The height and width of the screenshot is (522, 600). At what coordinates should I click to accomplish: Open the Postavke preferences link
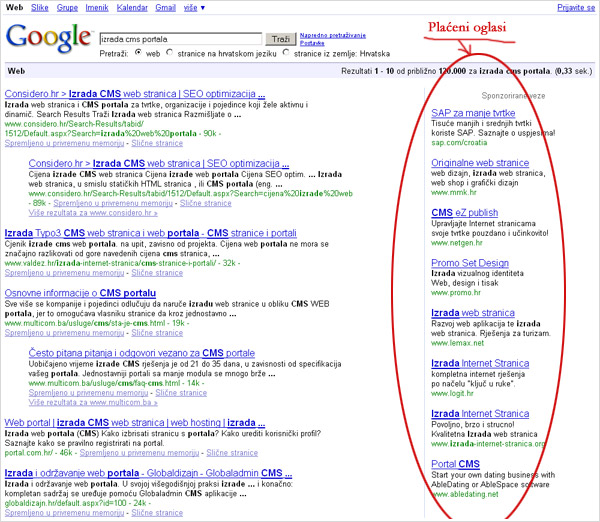pyautogui.click(x=312, y=43)
